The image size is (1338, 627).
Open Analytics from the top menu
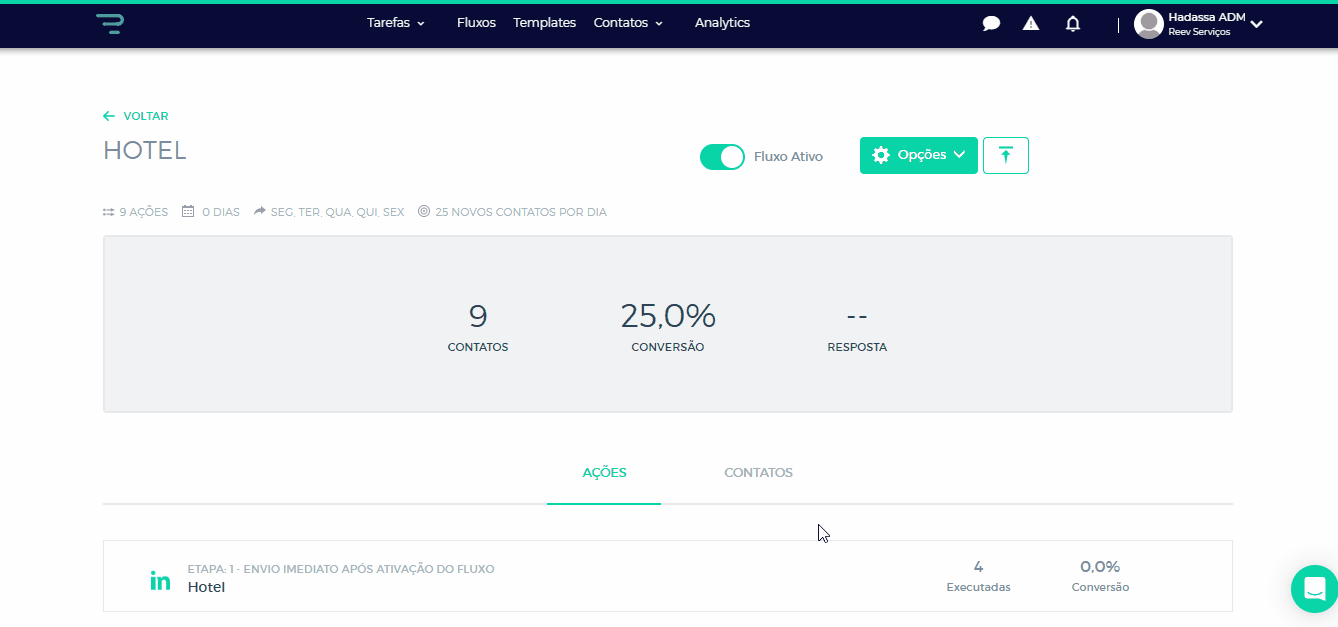click(722, 23)
